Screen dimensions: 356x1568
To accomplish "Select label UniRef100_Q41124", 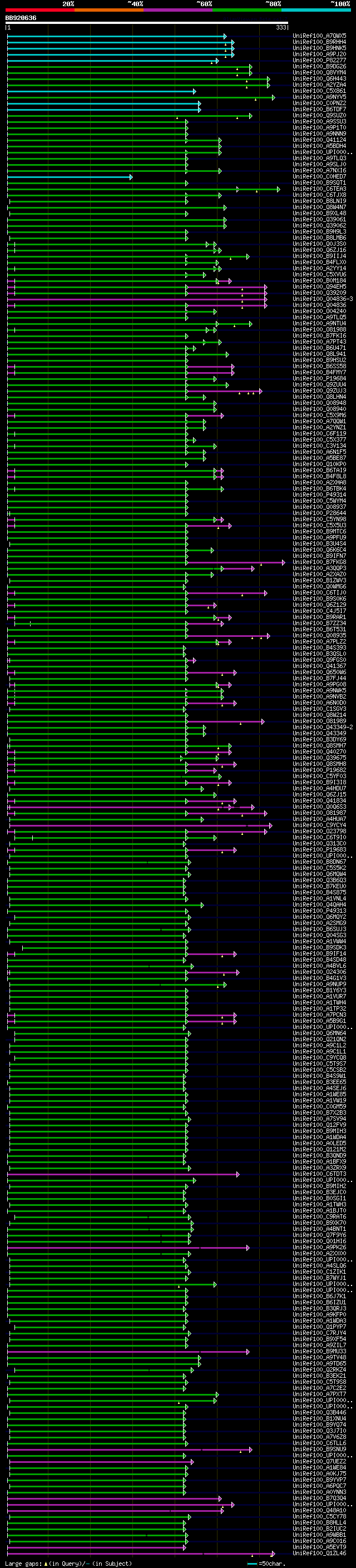I will point(319,140).
